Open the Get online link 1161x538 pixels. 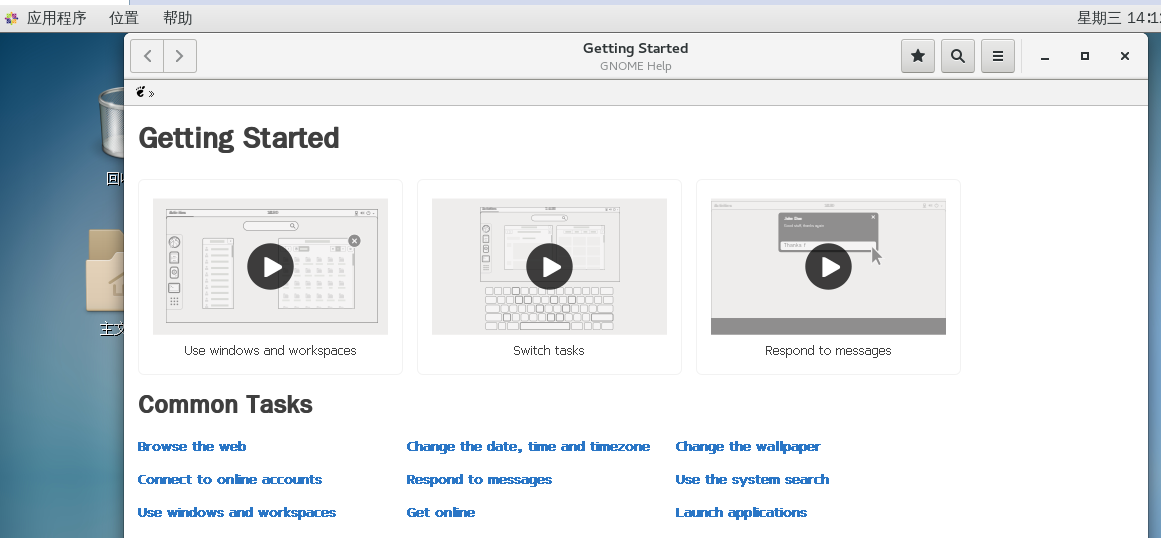pyautogui.click(x=441, y=513)
